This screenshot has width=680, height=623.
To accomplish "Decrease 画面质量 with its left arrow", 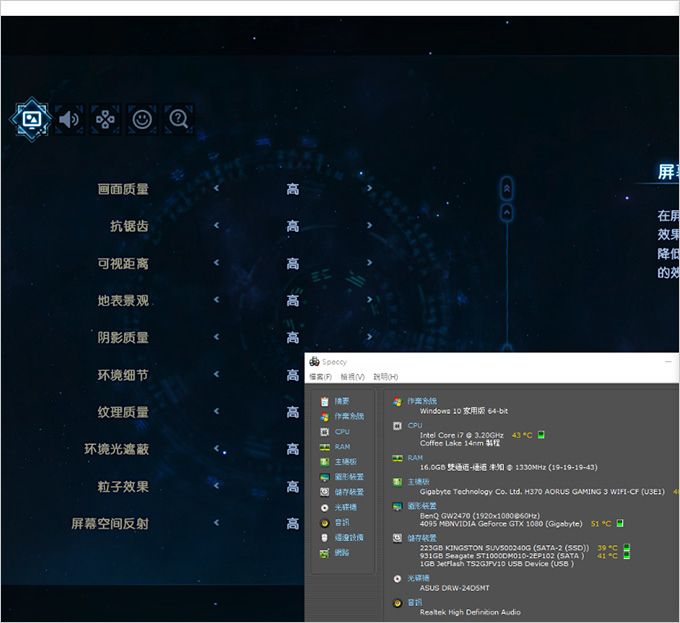I will 216,188.
